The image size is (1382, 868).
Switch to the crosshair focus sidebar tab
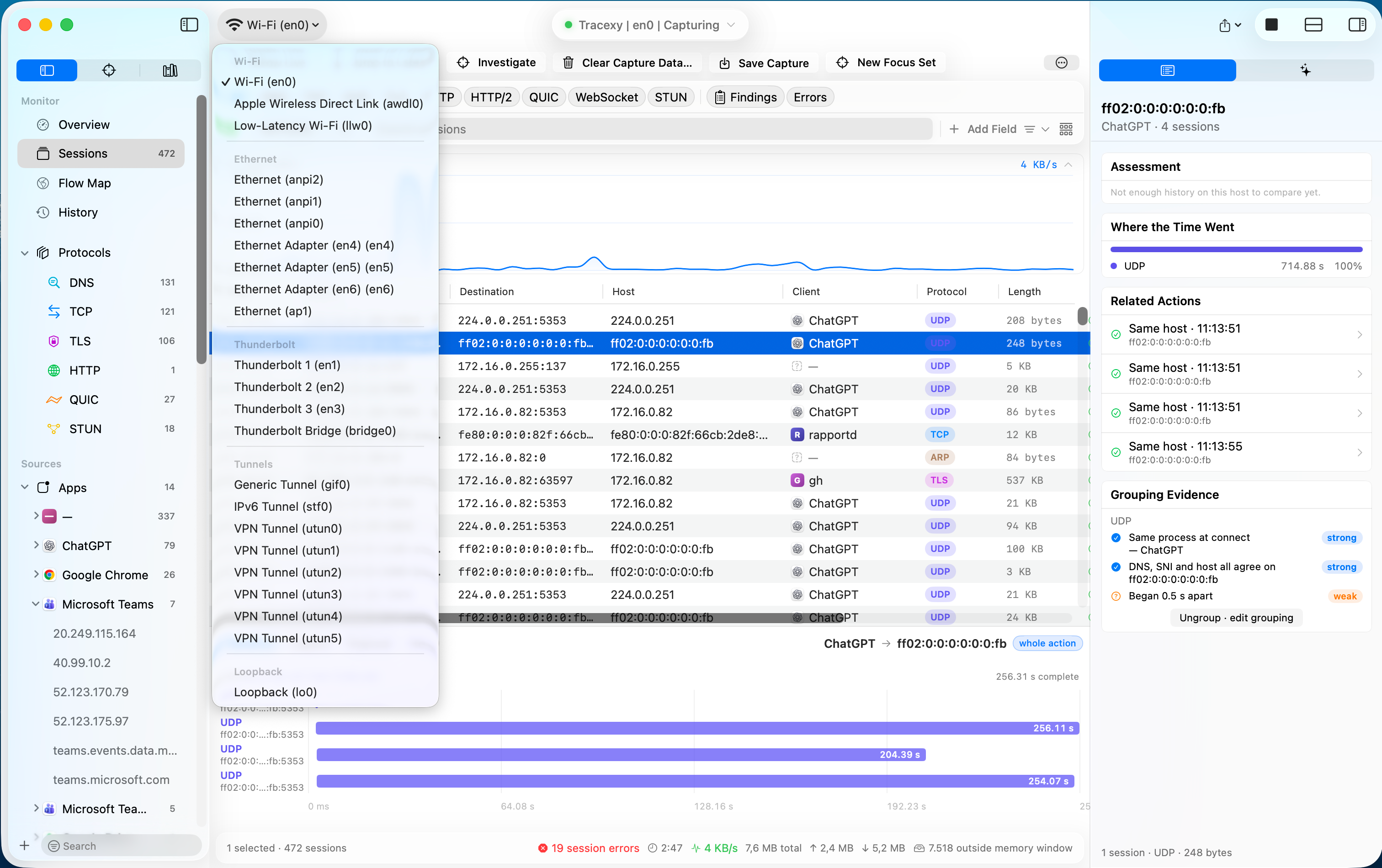click(x=108, y=70)
